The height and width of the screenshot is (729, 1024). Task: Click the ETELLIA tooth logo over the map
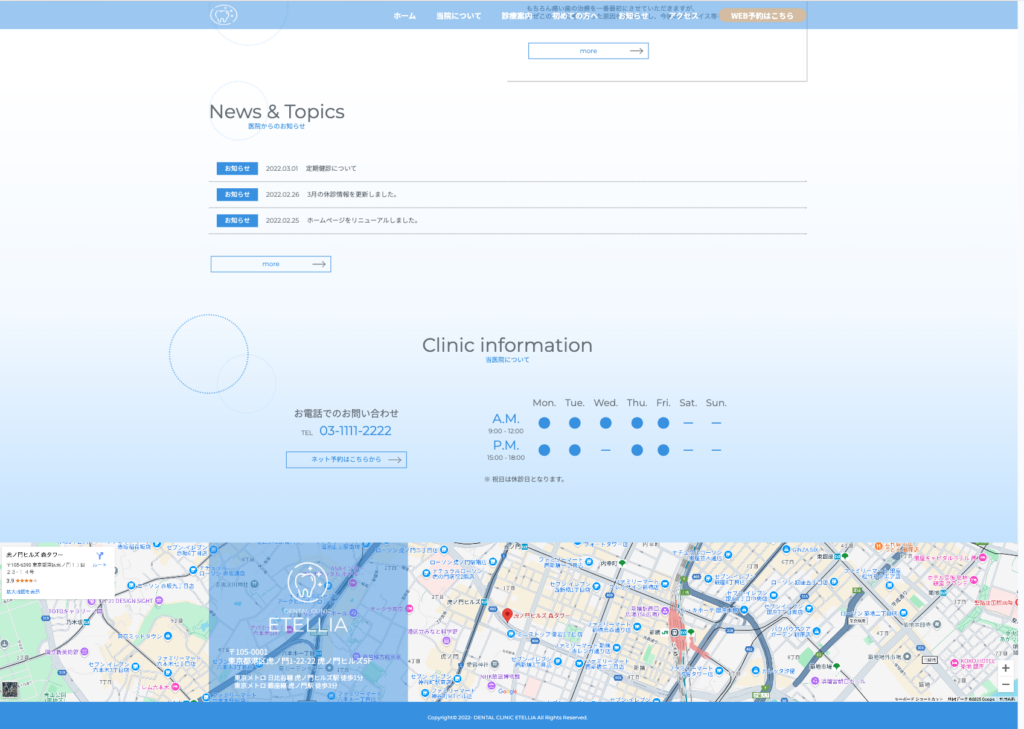pyautogui.click(x=308, y=582)
